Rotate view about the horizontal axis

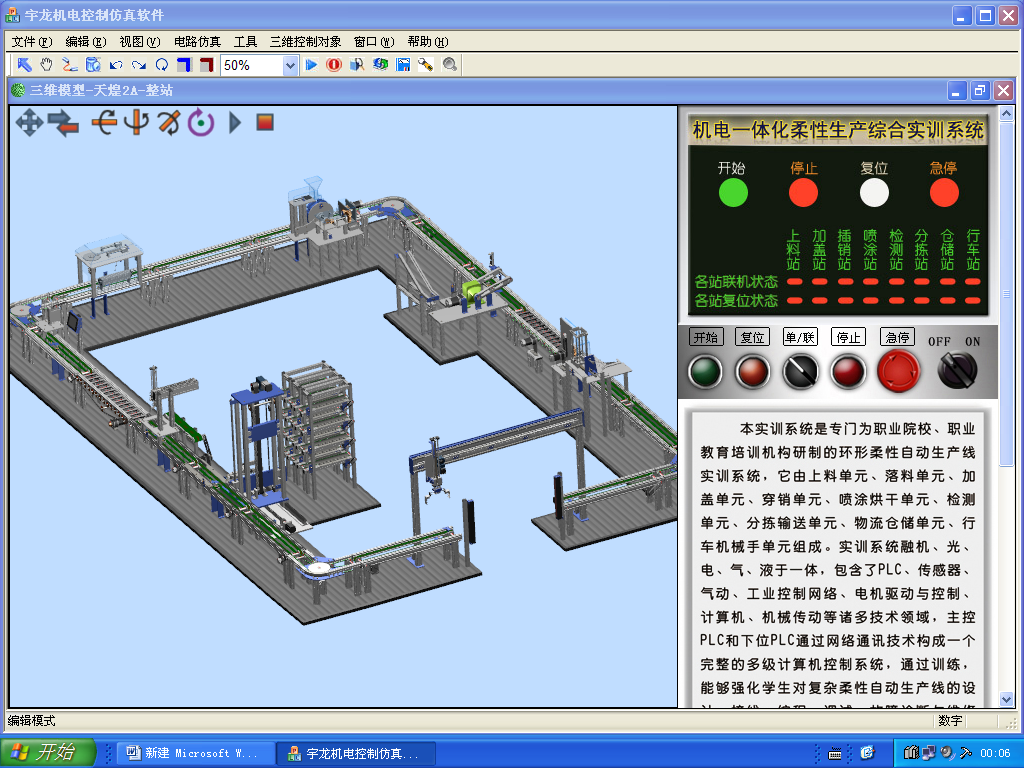coord(103,122)
